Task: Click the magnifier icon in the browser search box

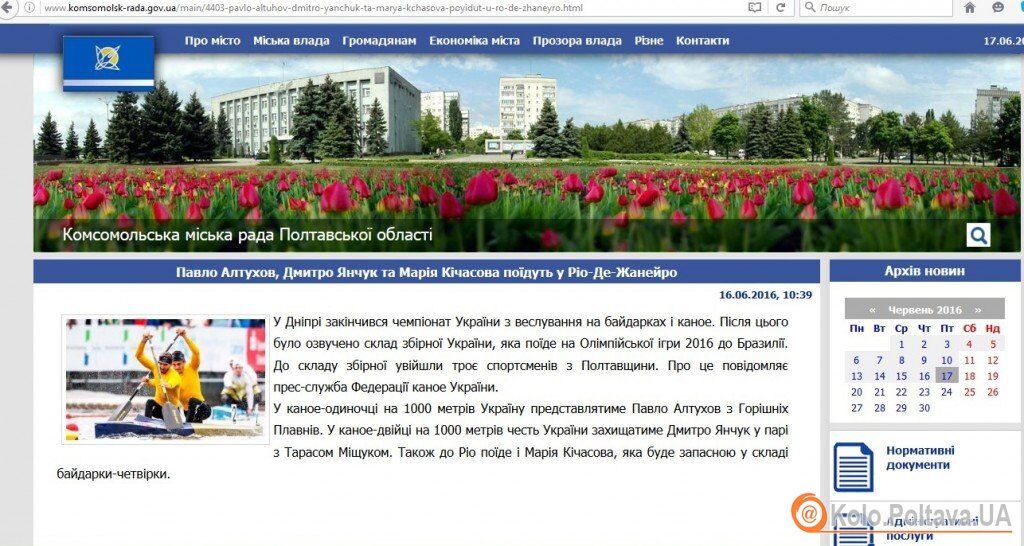Action: click(x=810, y=8)
